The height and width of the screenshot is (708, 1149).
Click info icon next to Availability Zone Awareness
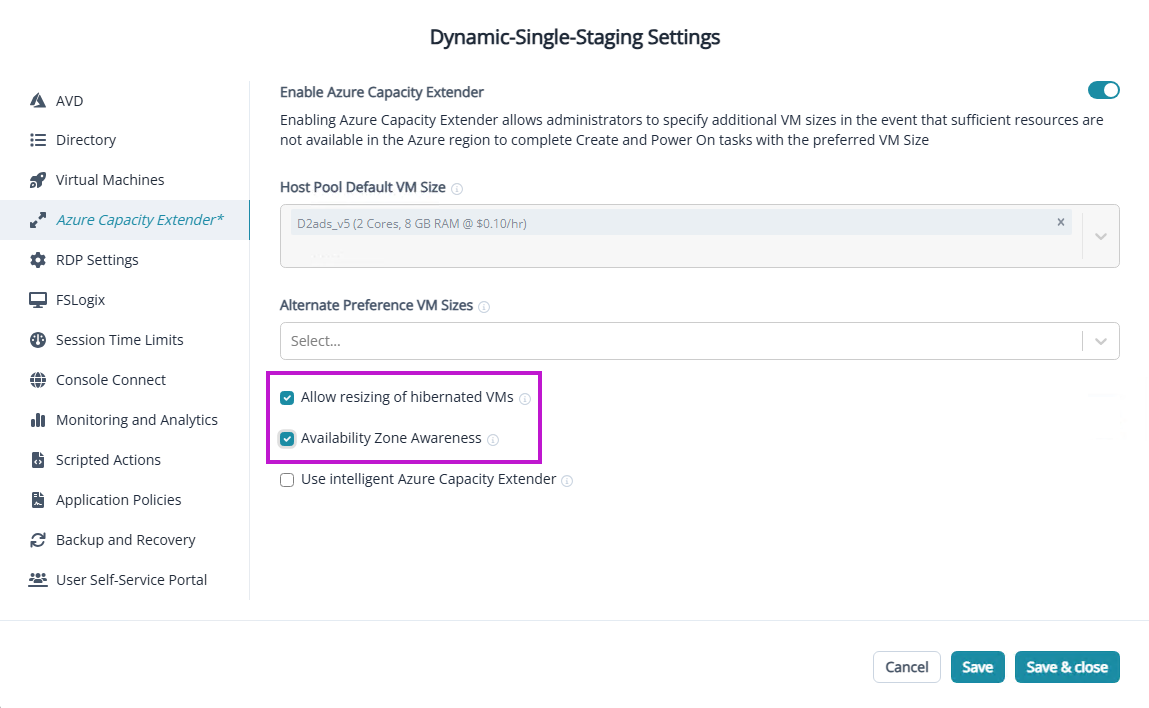pyautogui.click(x=493, y=439)
